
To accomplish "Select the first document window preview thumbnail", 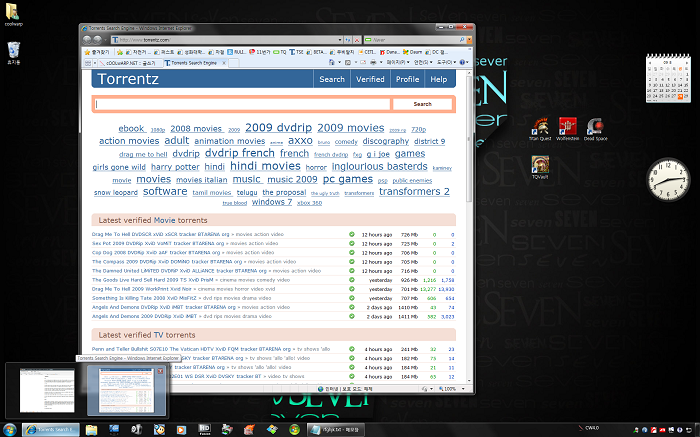I will pyautogui.click(x=46, y=390).
